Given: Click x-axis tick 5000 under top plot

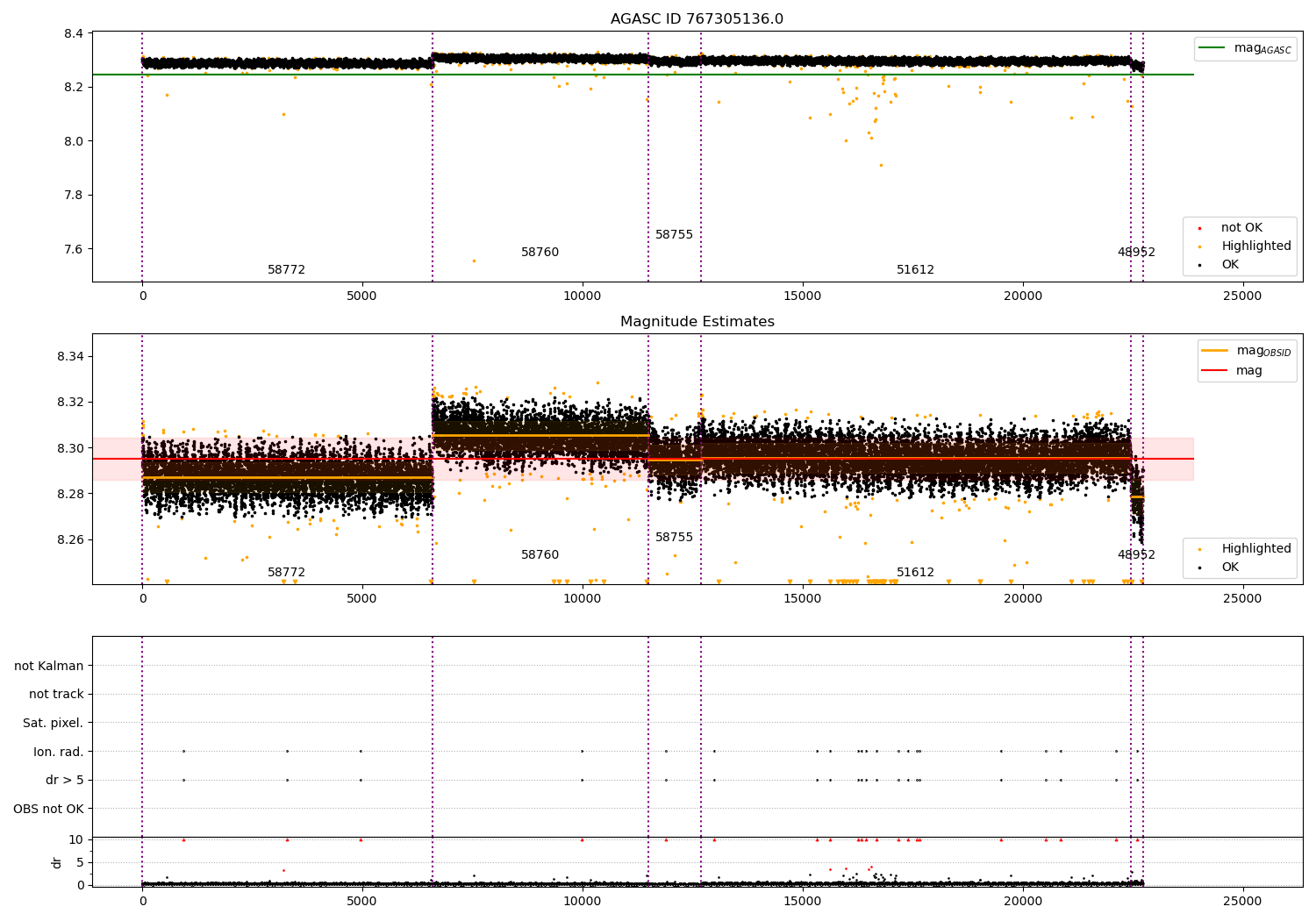Looking at the screenshot, I should (362, 296).
